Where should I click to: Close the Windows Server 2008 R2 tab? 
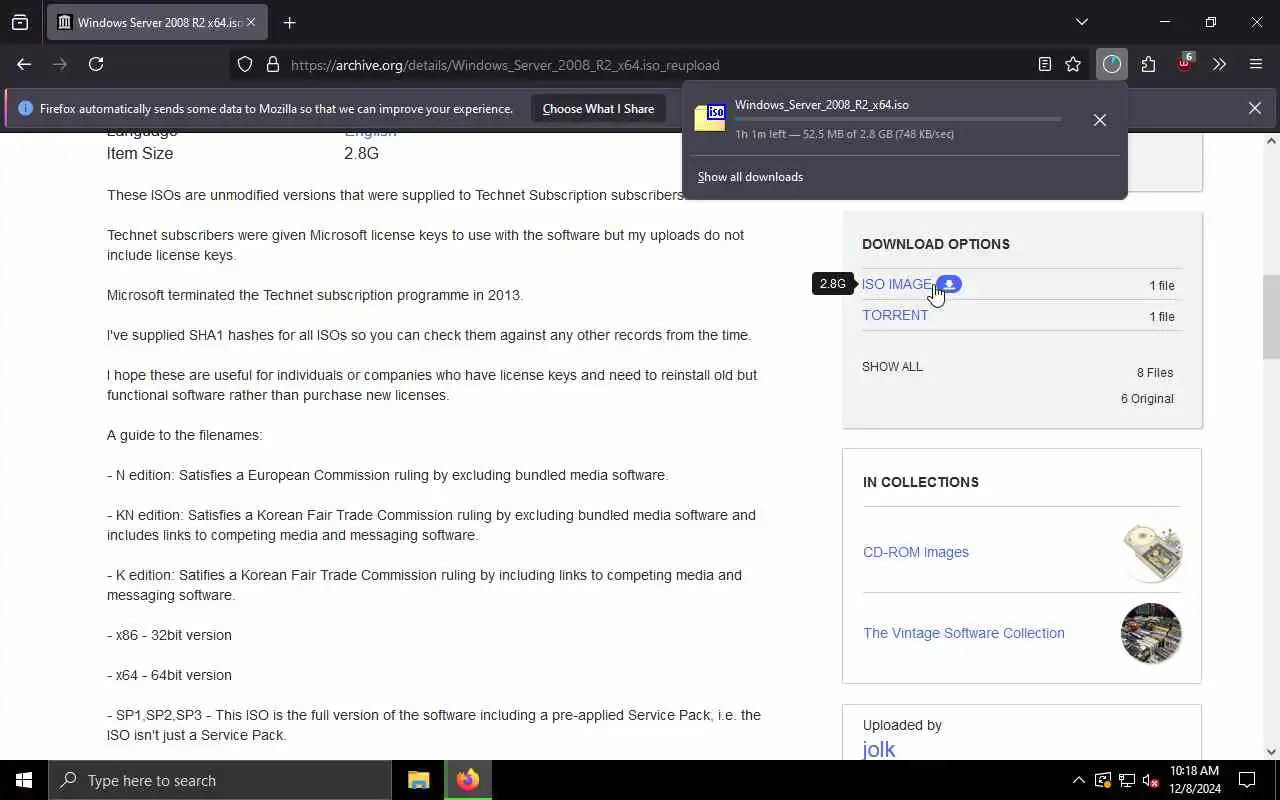(x=250, y=22)
